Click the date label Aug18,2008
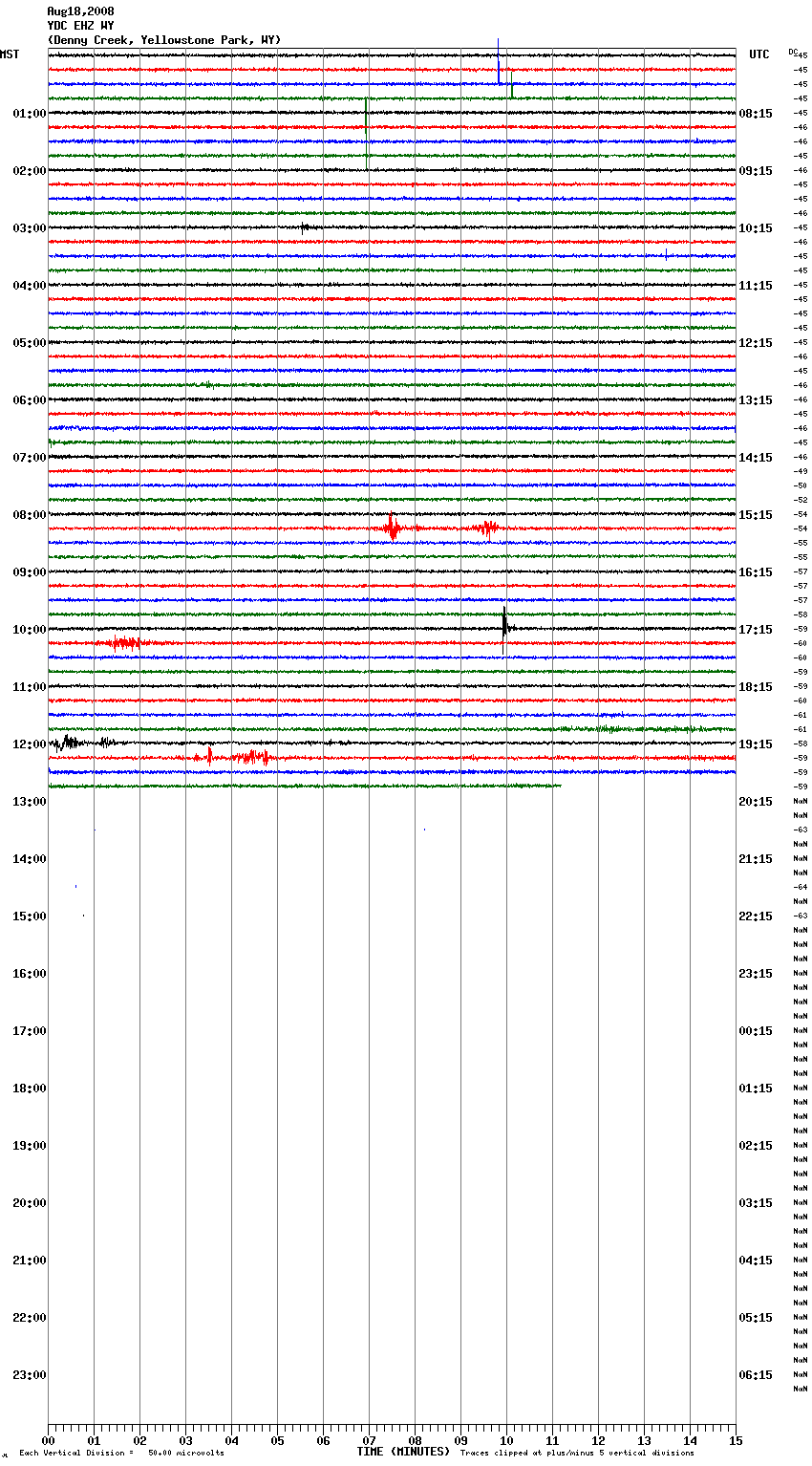The image size is (812, 1466). click(80, 11)
